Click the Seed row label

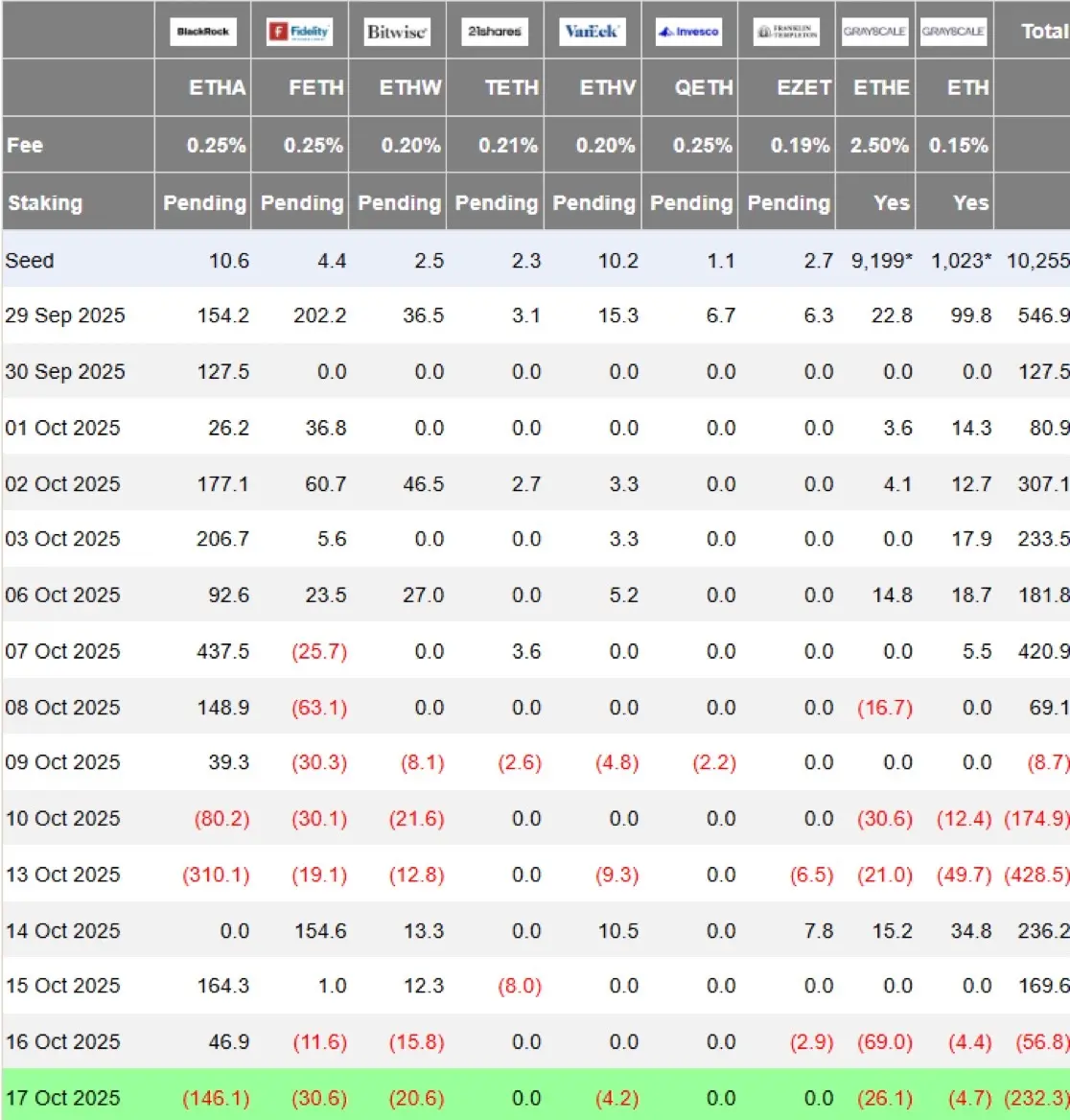pos(30,260)
